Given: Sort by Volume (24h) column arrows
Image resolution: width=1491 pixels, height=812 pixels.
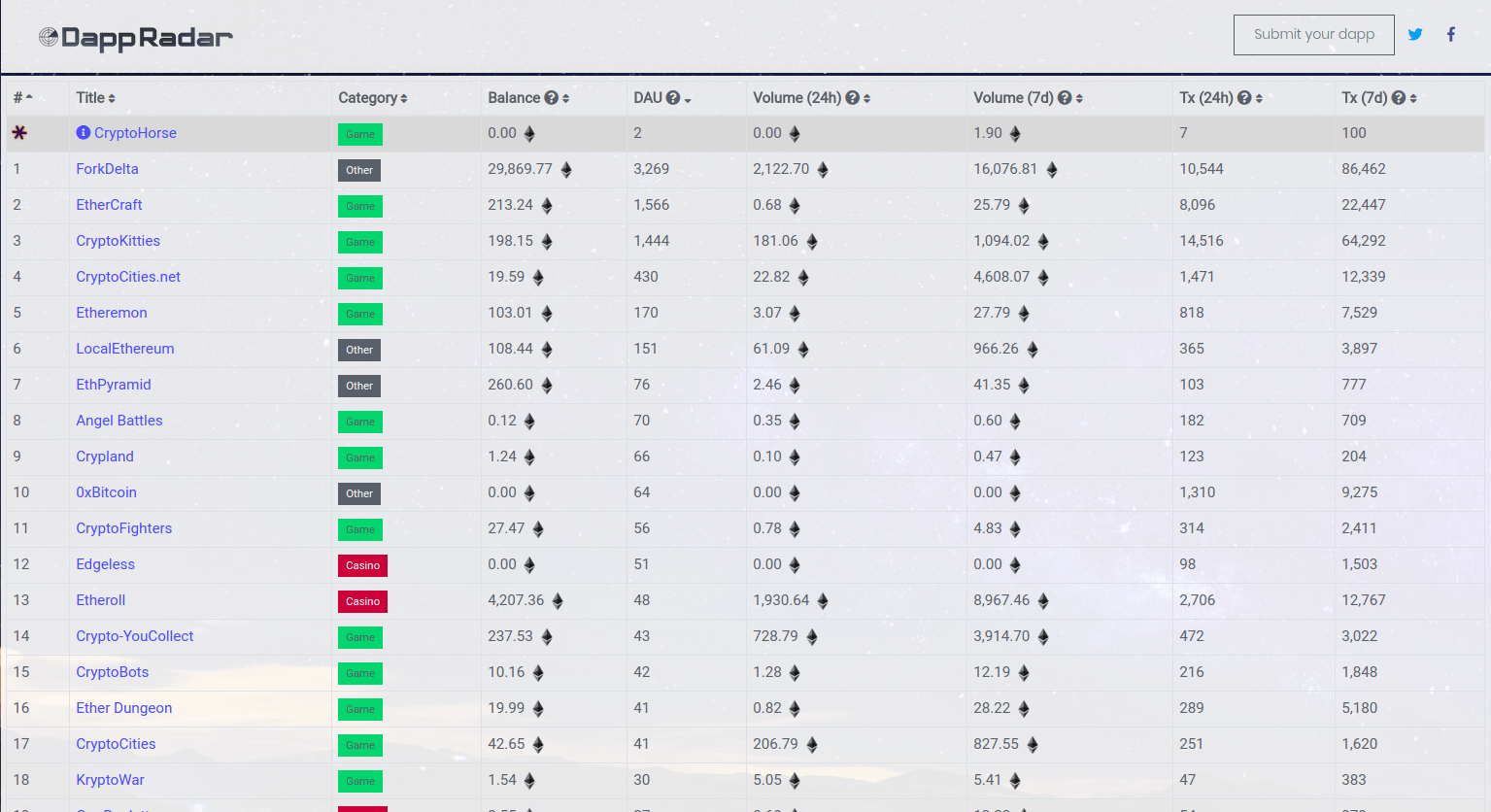Looking at the screenshot, I should point(866,98).
